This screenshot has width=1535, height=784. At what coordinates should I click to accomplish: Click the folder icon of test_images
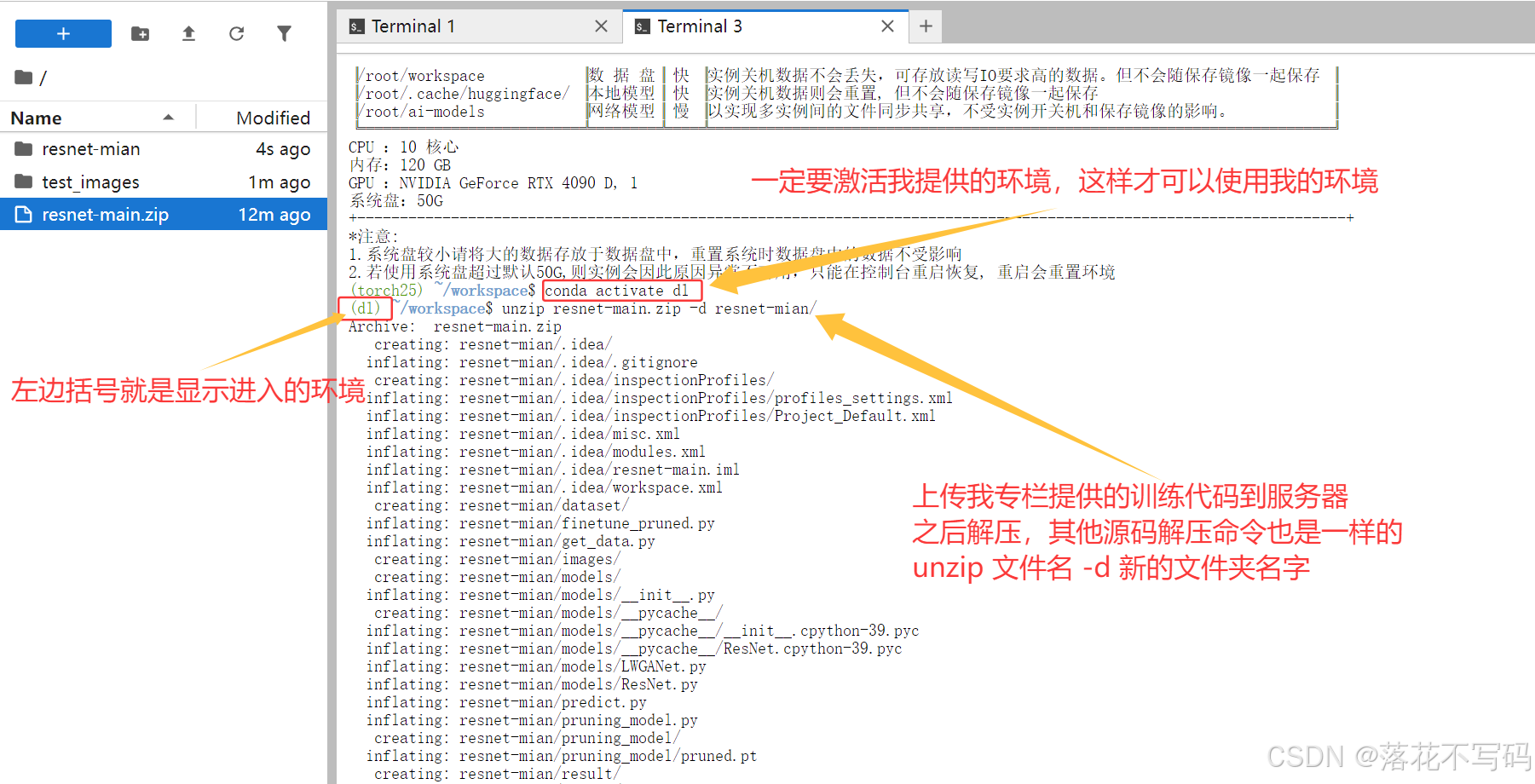(24, 182)
